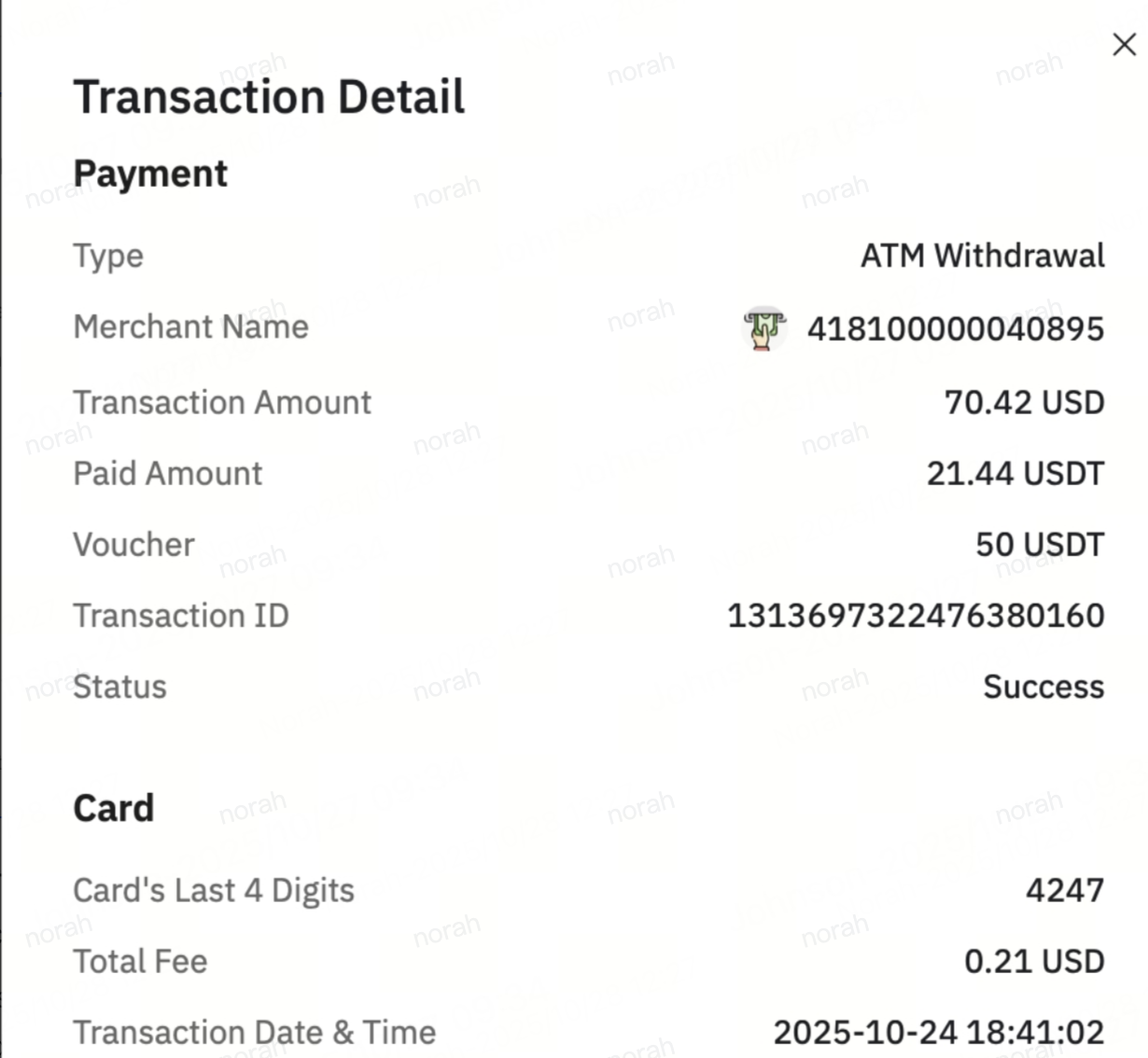Click the merchant name number 418100000040895
This screenshot has width=1148, height=1058.
pyautogui.click(x=955, y=328)
